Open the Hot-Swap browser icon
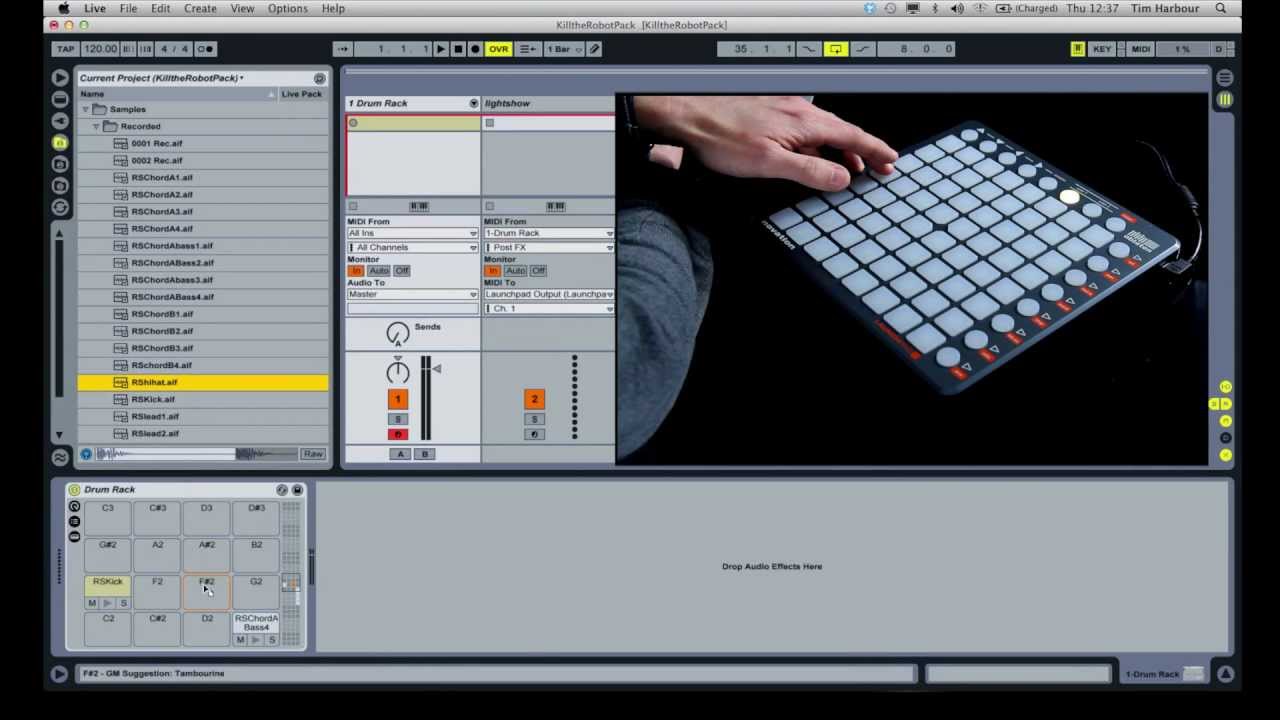 [x=60, y=207]
